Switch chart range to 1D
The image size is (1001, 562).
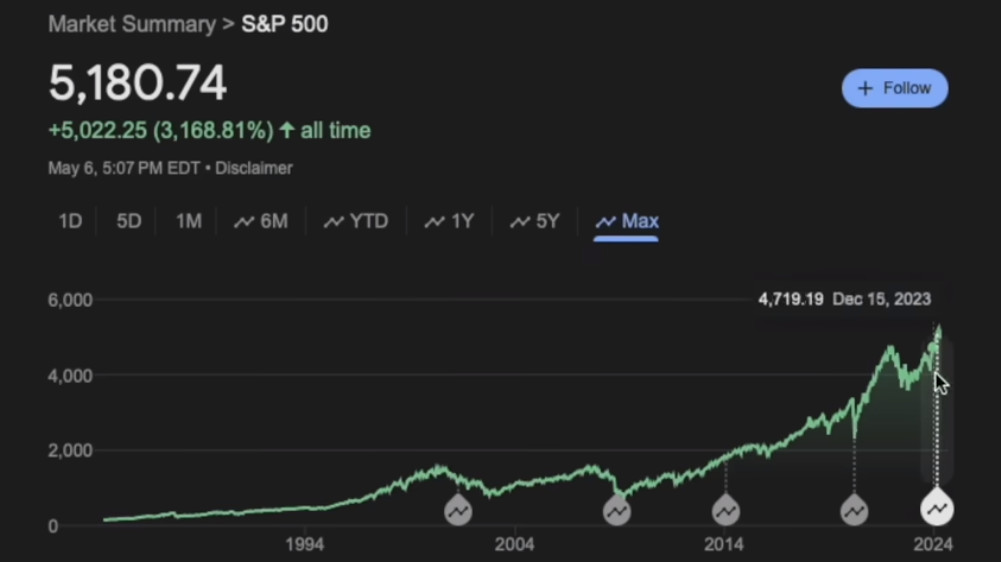70,221
